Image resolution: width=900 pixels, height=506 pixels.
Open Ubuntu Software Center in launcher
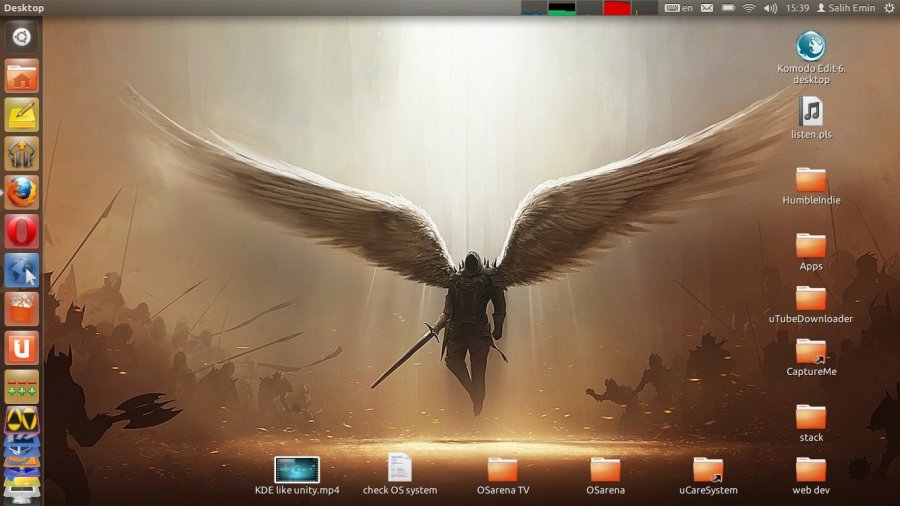coord(22,309)
